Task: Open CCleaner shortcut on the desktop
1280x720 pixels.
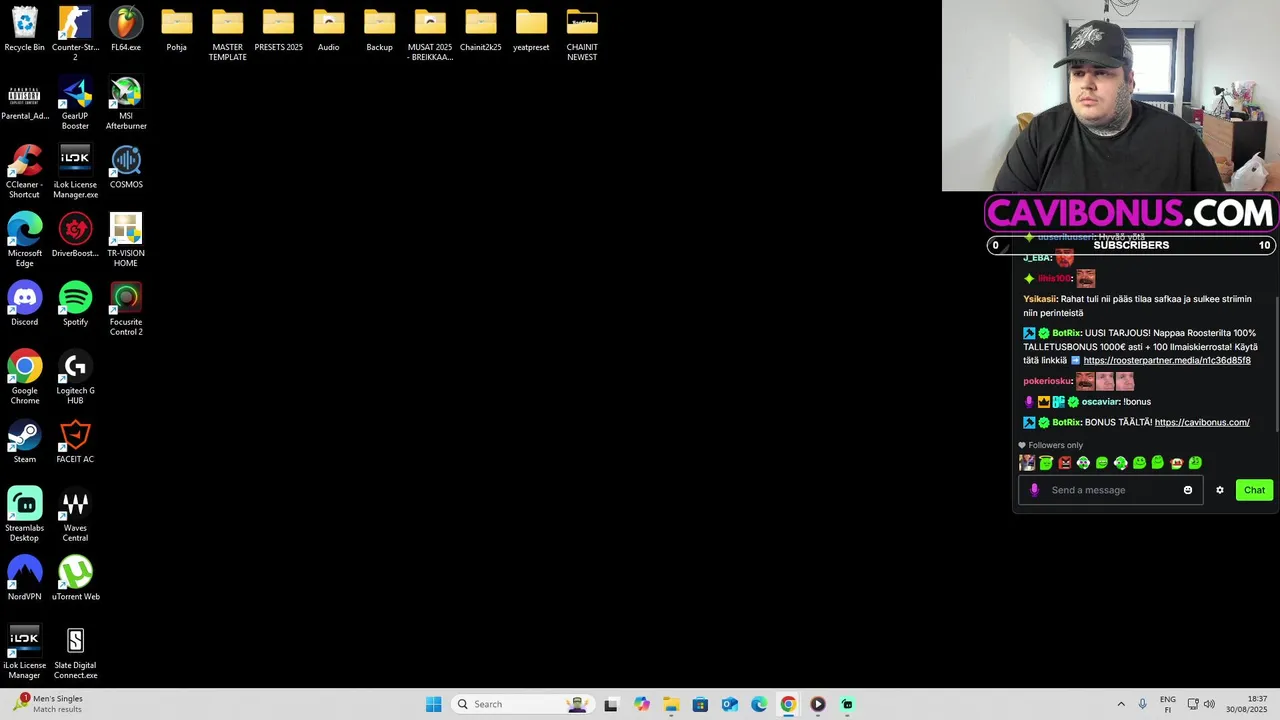Action: click(x=24, y=171)
